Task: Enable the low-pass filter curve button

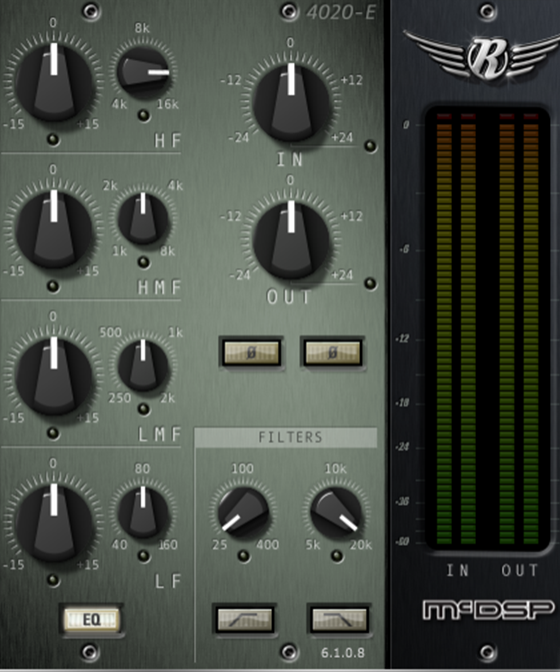Action: [339, 619]
